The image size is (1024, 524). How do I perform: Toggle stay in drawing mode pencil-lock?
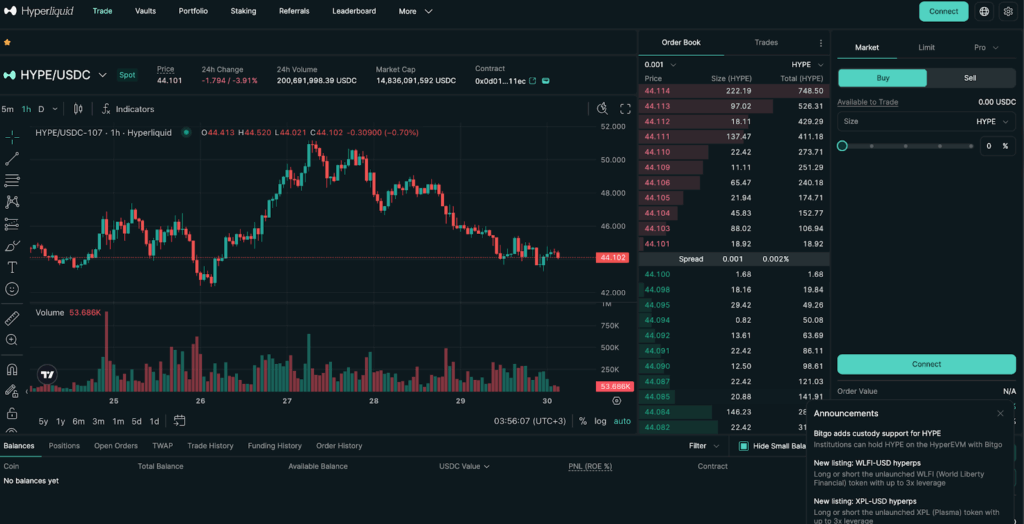pos(12,391)
